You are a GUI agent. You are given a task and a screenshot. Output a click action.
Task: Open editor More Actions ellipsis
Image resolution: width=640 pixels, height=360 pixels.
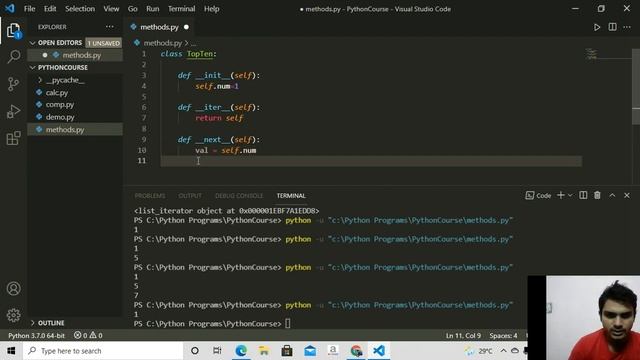[627, 27]
